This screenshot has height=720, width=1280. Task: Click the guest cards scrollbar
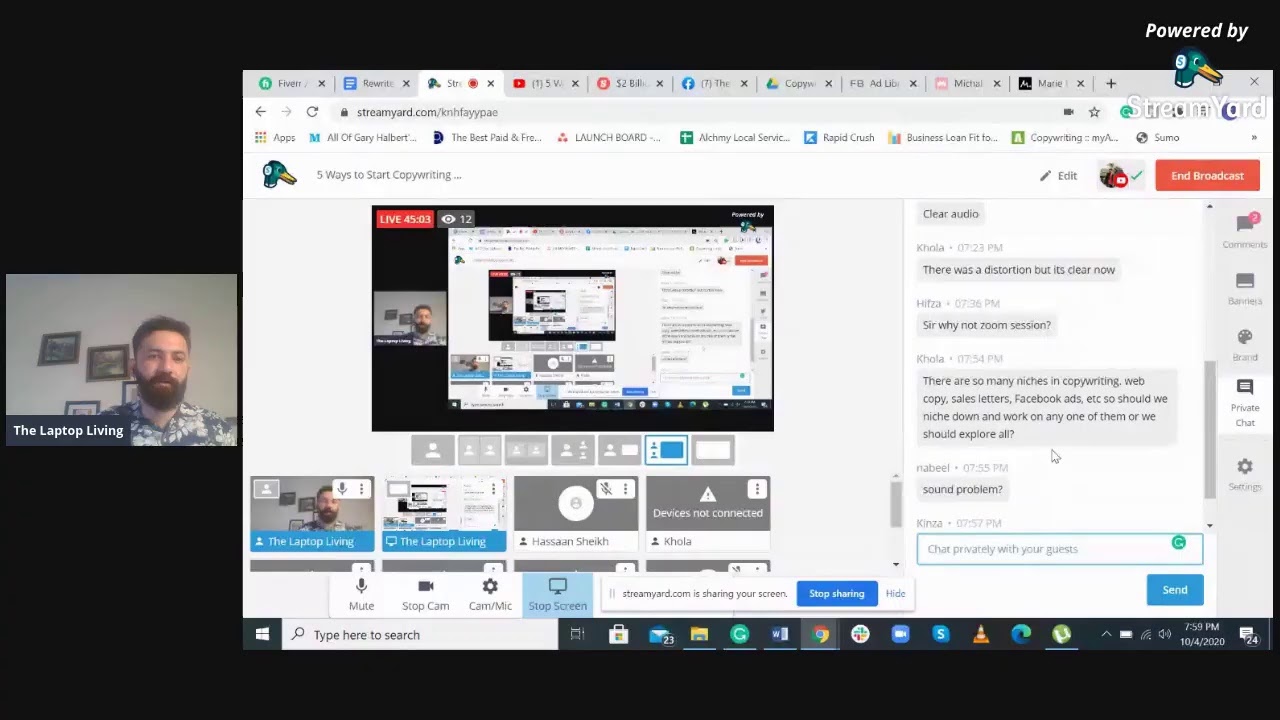point(896,505)
